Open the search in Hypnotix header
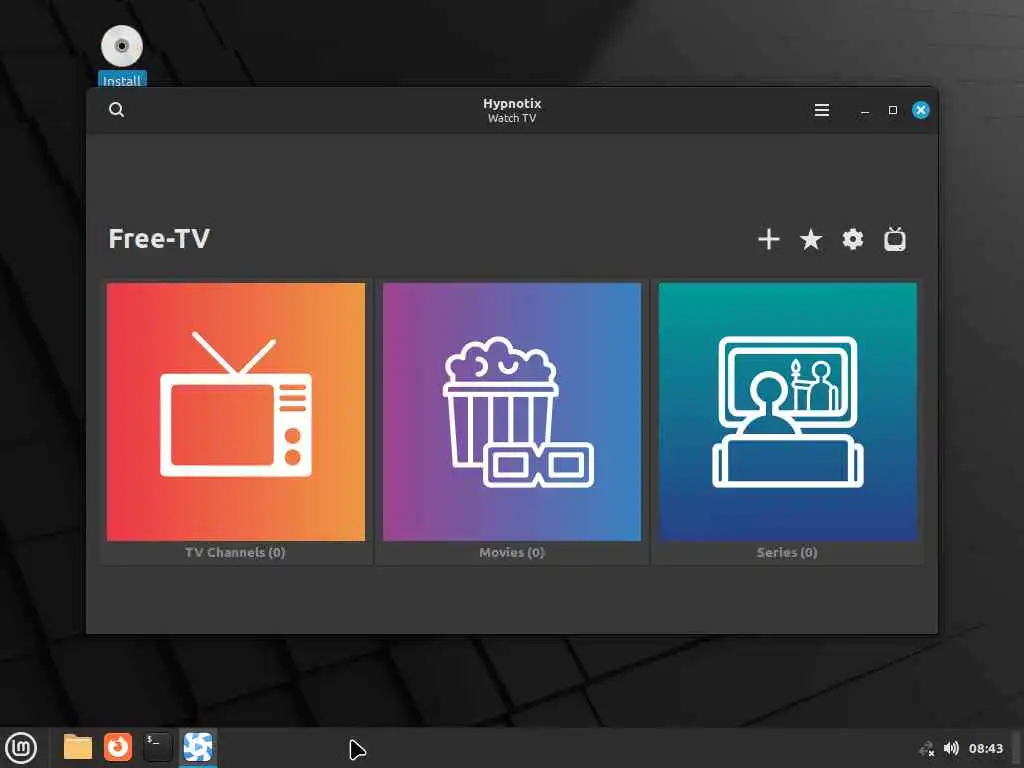This screenshot has height=768, width=1024. click(116, 110)
